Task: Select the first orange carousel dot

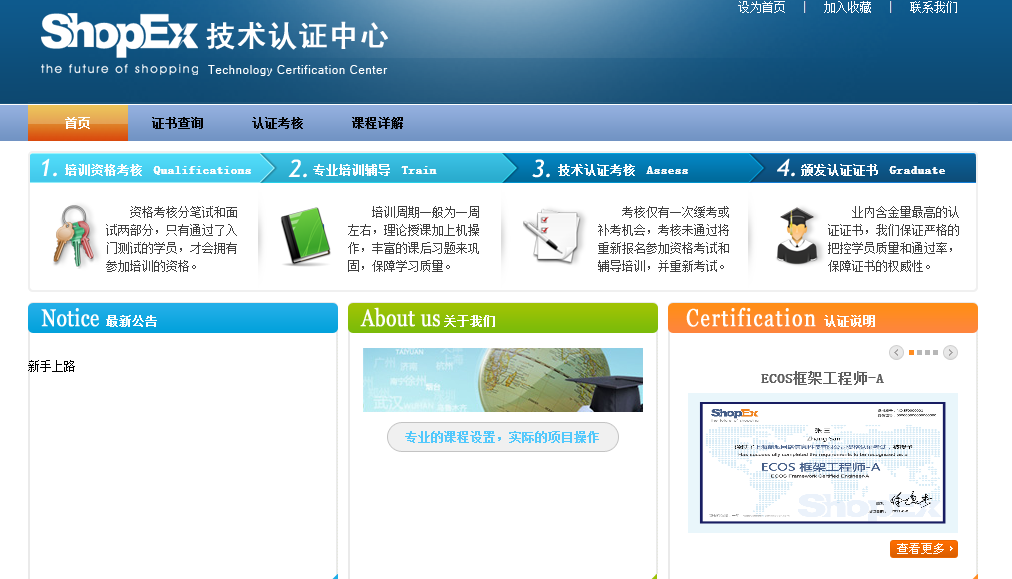Action: coord(912,352)
